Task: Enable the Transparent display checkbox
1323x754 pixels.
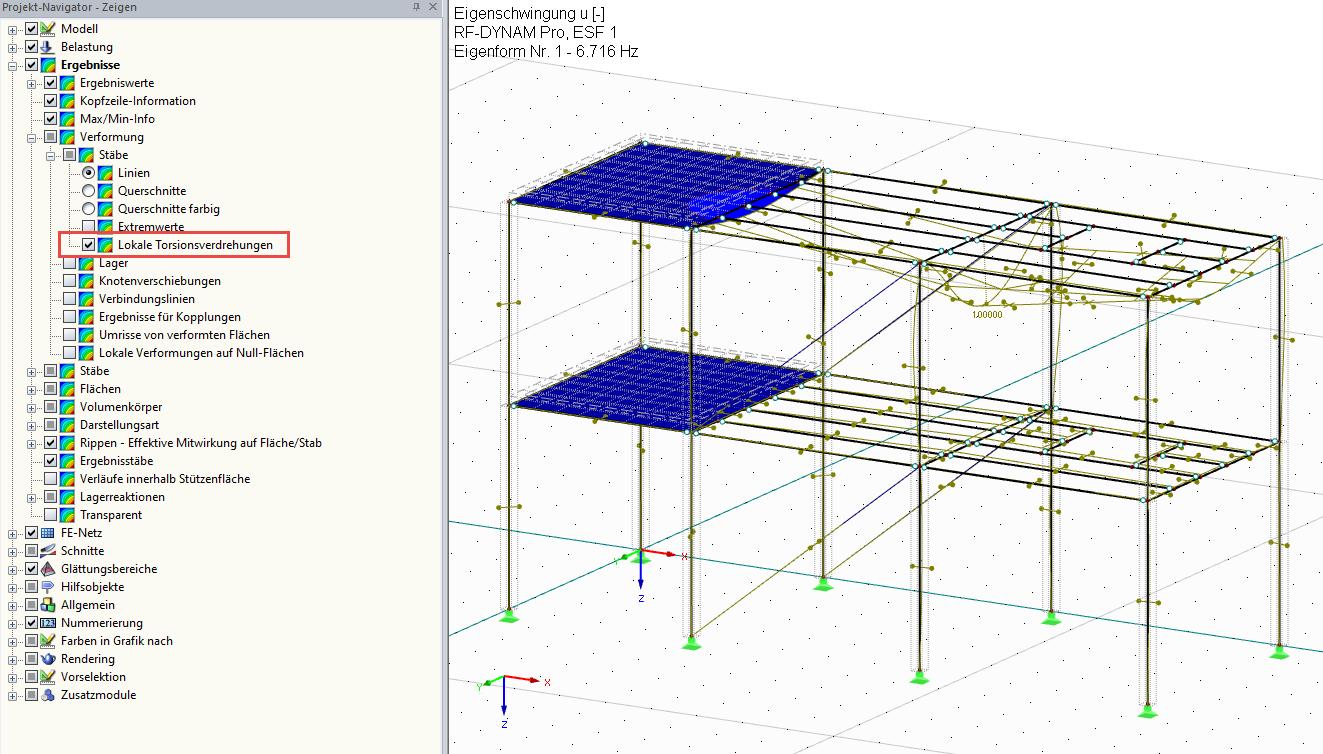Action: (50, 514)
